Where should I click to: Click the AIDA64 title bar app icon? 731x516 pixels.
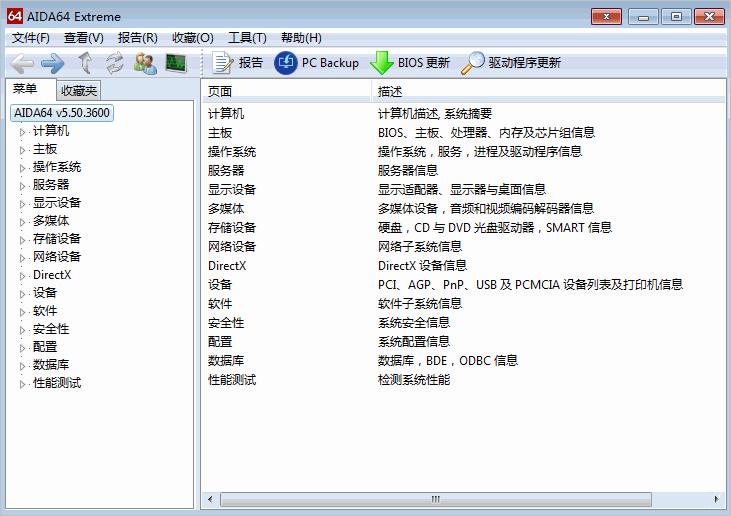tap(15, 16)
